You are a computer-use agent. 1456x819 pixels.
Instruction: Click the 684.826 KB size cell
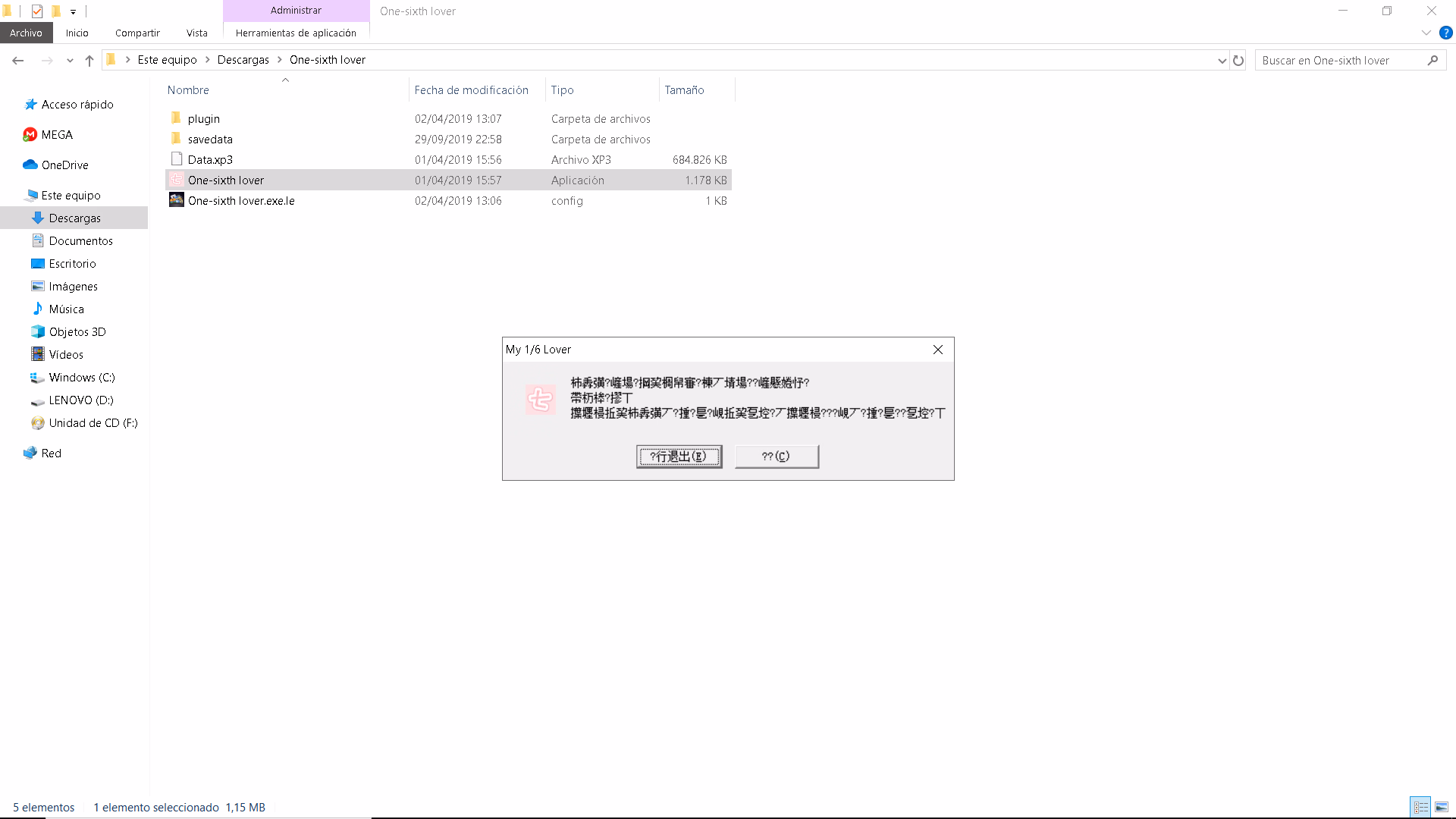click(x=699, y=160)
